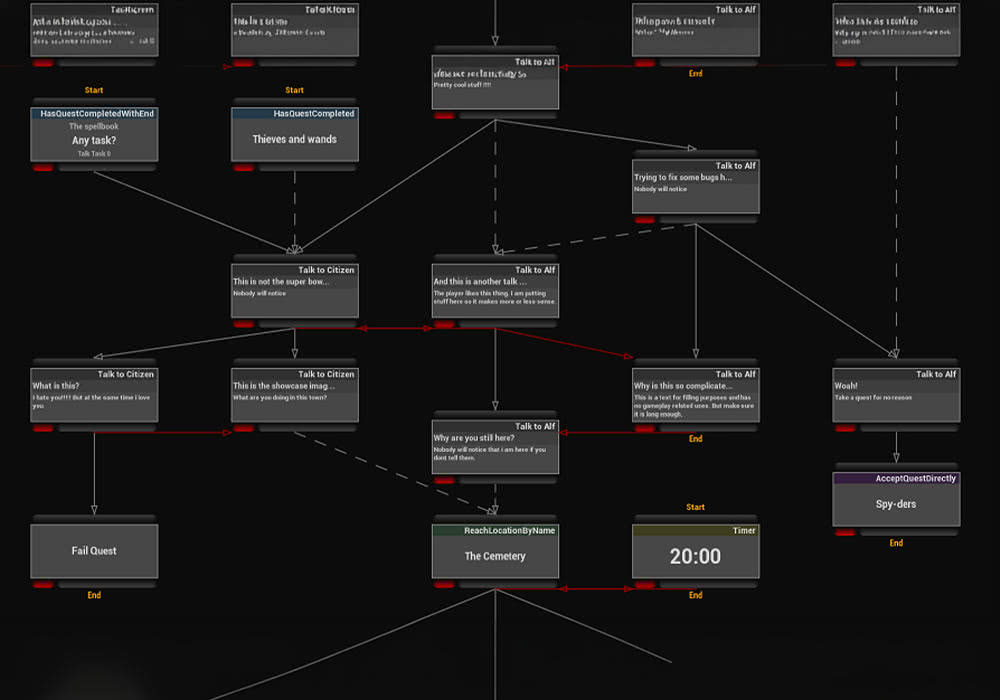Select the Timer node showing 20:00
The image size is (1000, 700).
click(695, 550)
